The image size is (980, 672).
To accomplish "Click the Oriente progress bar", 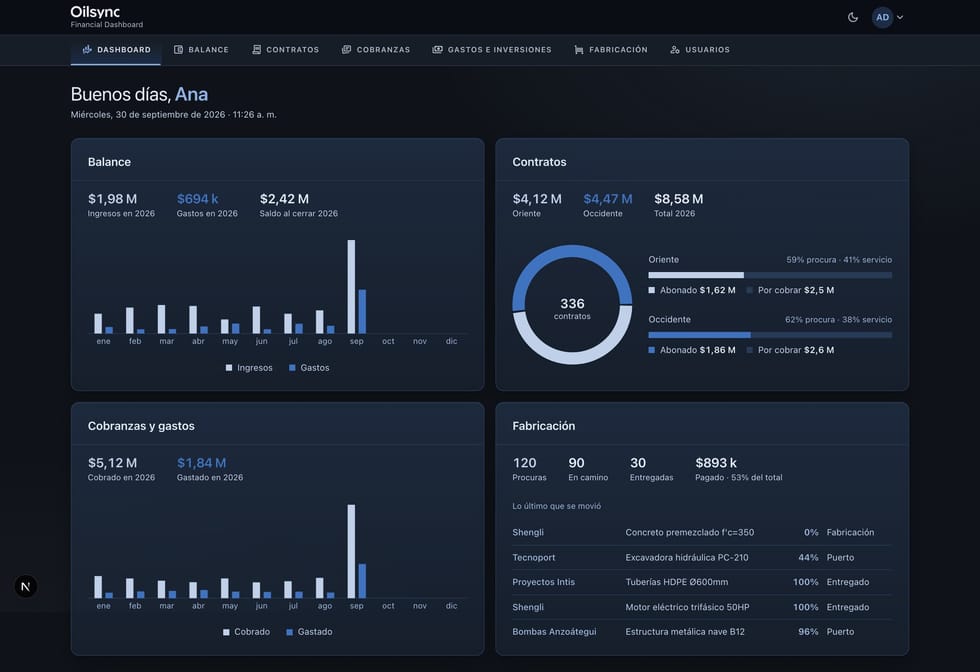I will (770, 275).
